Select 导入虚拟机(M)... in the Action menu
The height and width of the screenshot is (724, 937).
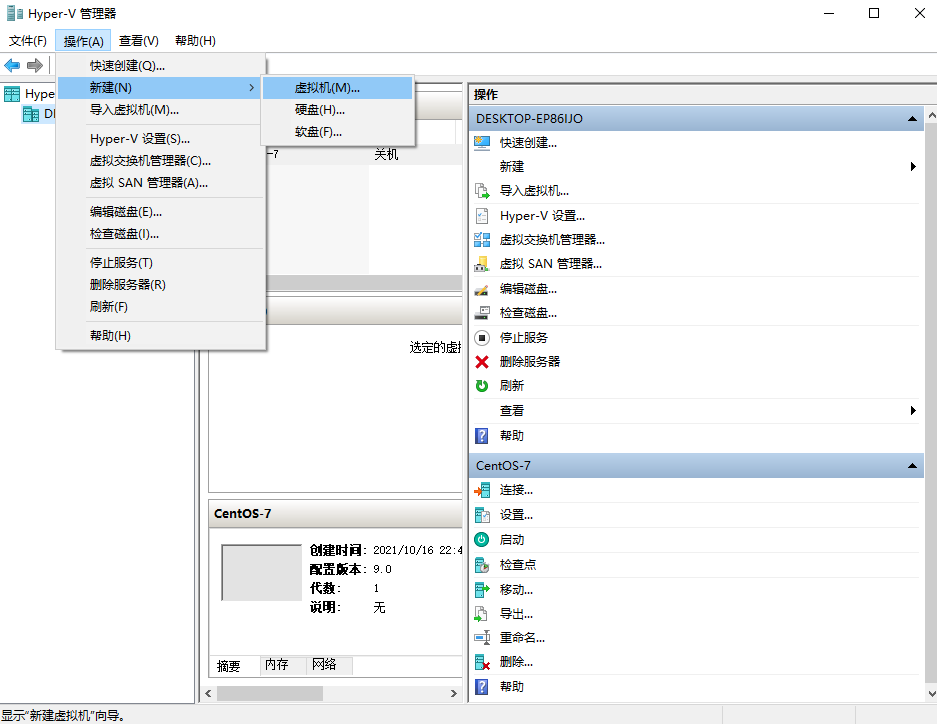point(160,110)
